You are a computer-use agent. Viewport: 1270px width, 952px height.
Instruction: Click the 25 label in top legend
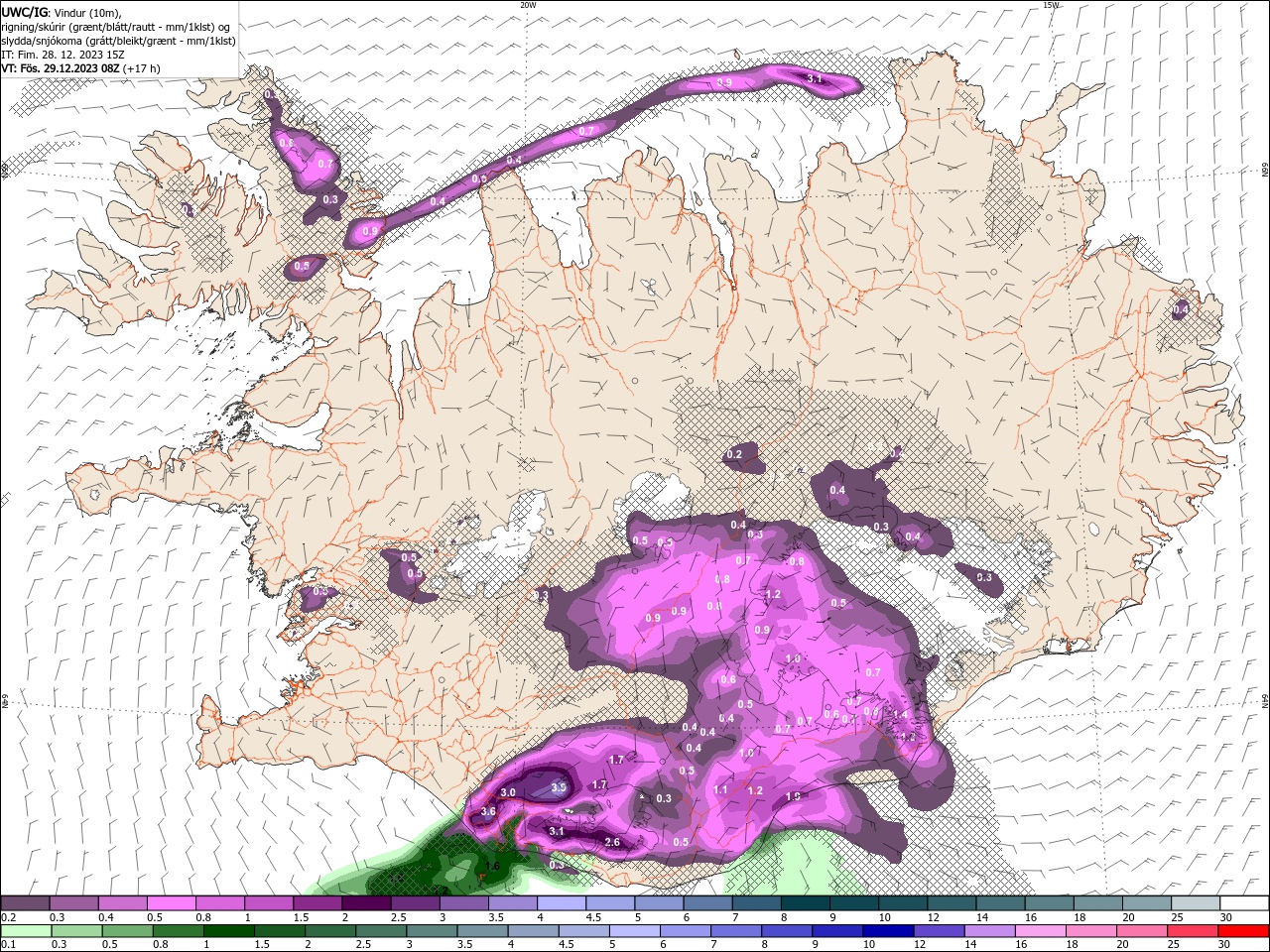click(1176, 917)
